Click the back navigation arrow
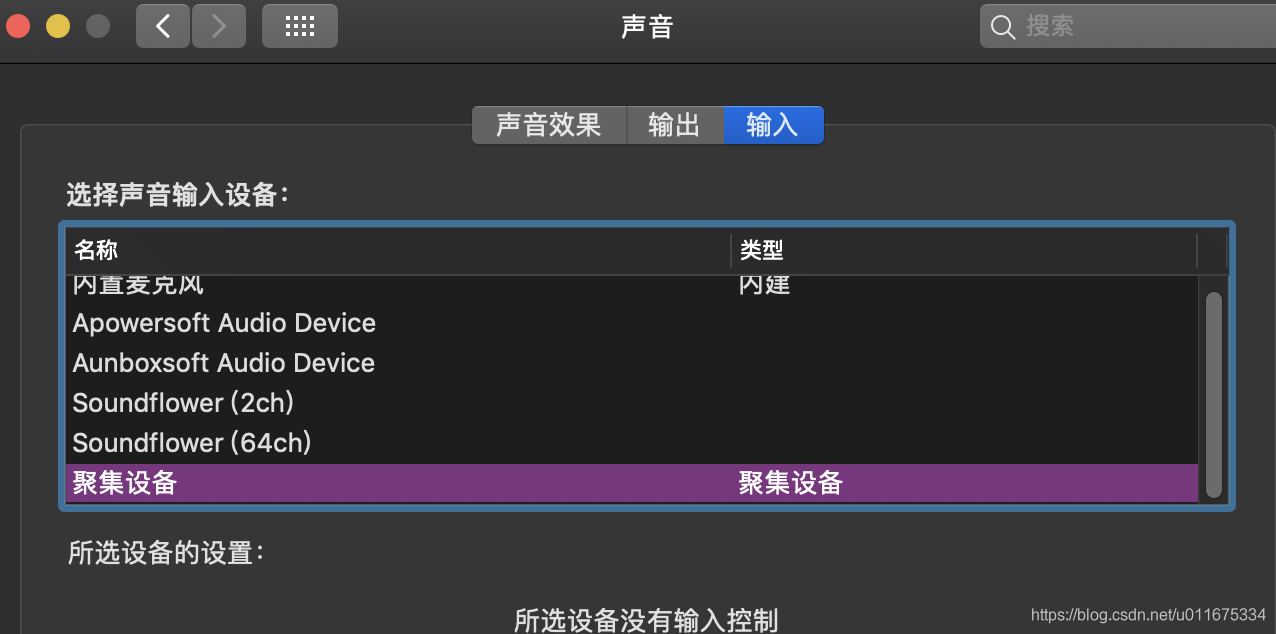1276x634 pixels. point(163,26)
